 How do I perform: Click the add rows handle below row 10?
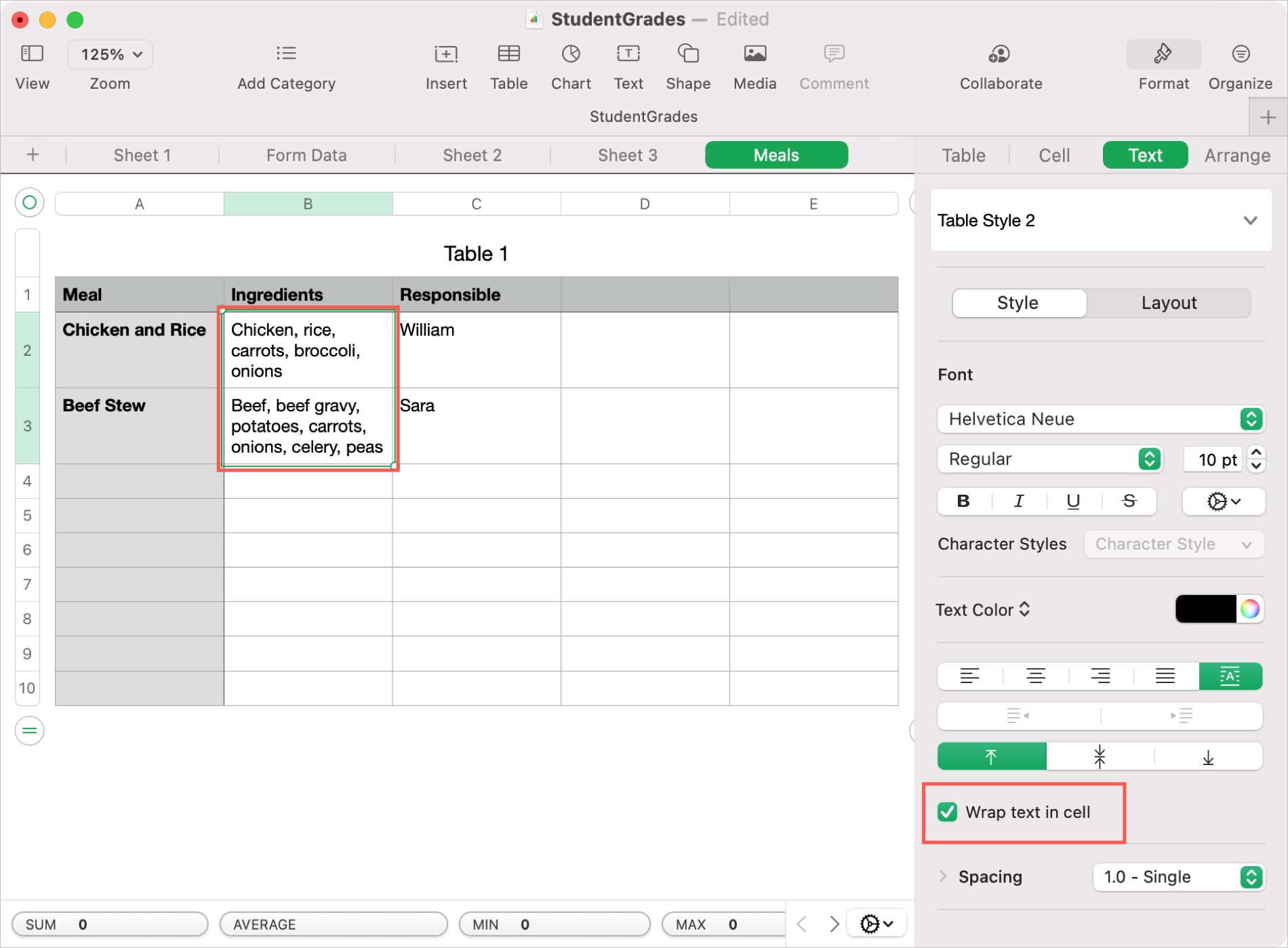click(x=29, y=730)
